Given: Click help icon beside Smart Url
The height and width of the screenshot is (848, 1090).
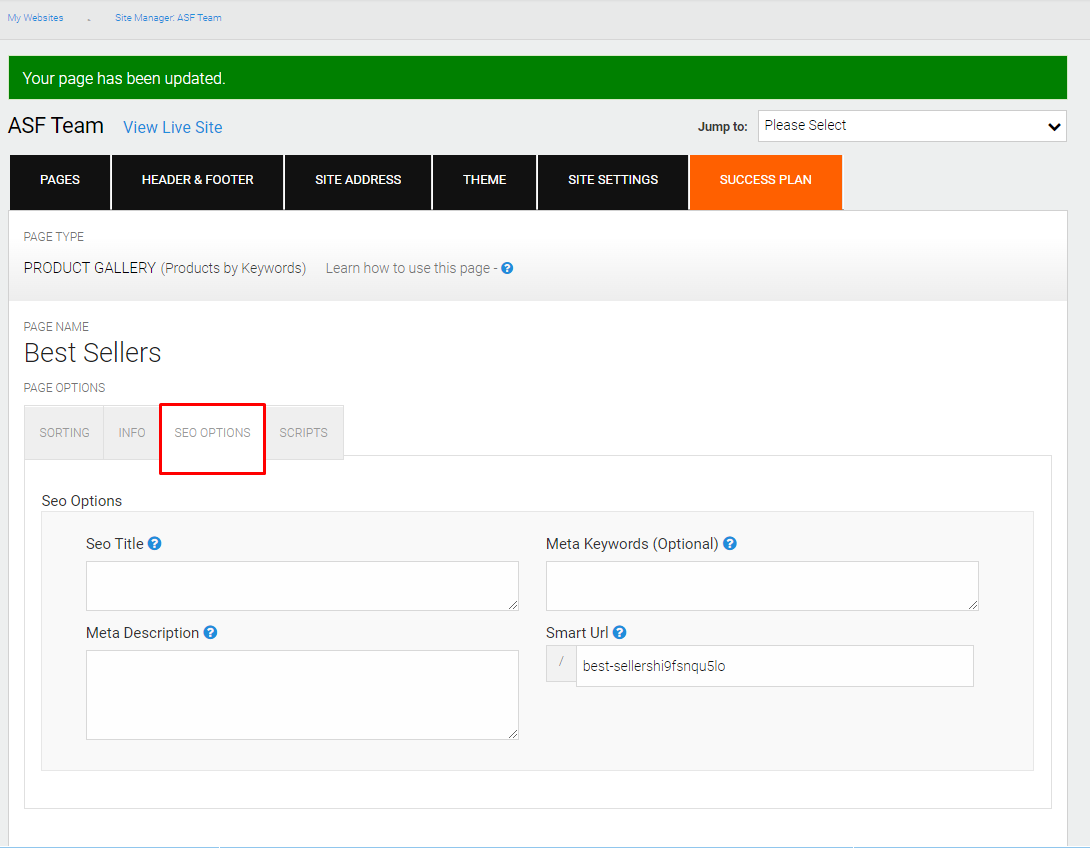Looking at the screenshot, I should 620,633.
